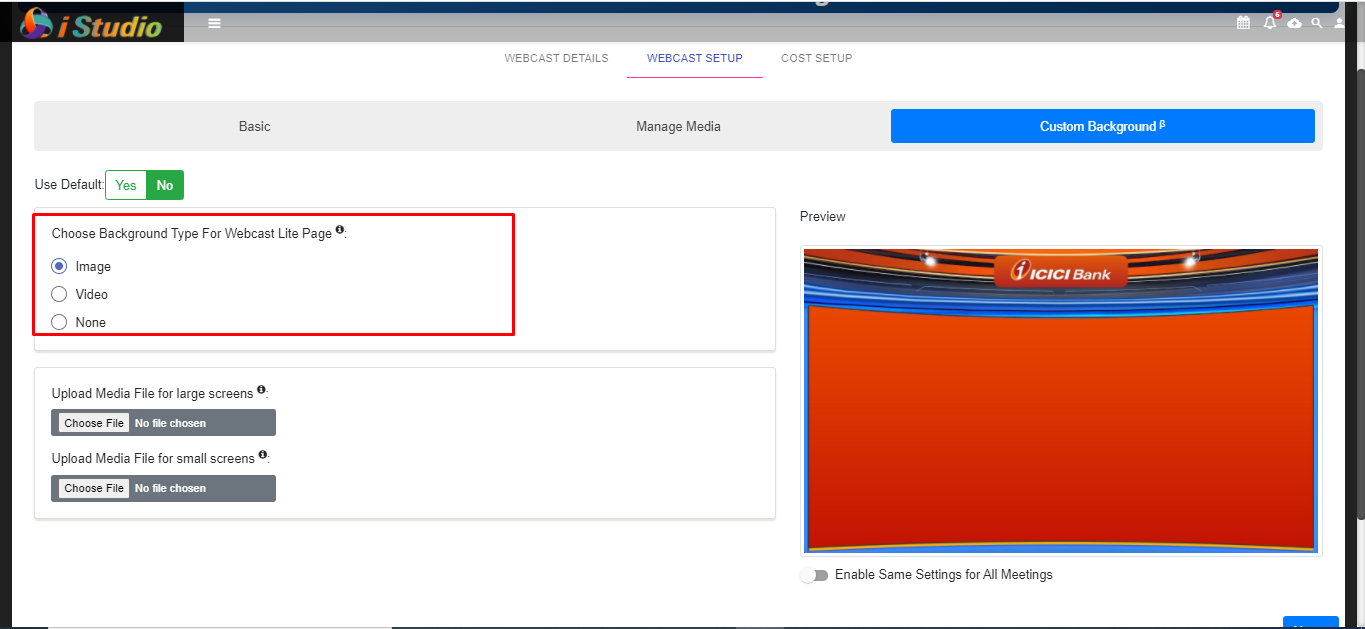Image resolution: width=1365 pixels, height=629 pixels.
Task: Switch to Webcast Details tab
Action: click(556, 58)
